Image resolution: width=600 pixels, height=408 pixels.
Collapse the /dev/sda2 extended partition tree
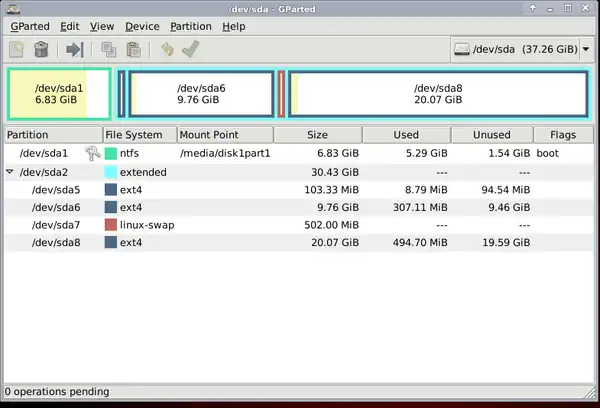10,172
